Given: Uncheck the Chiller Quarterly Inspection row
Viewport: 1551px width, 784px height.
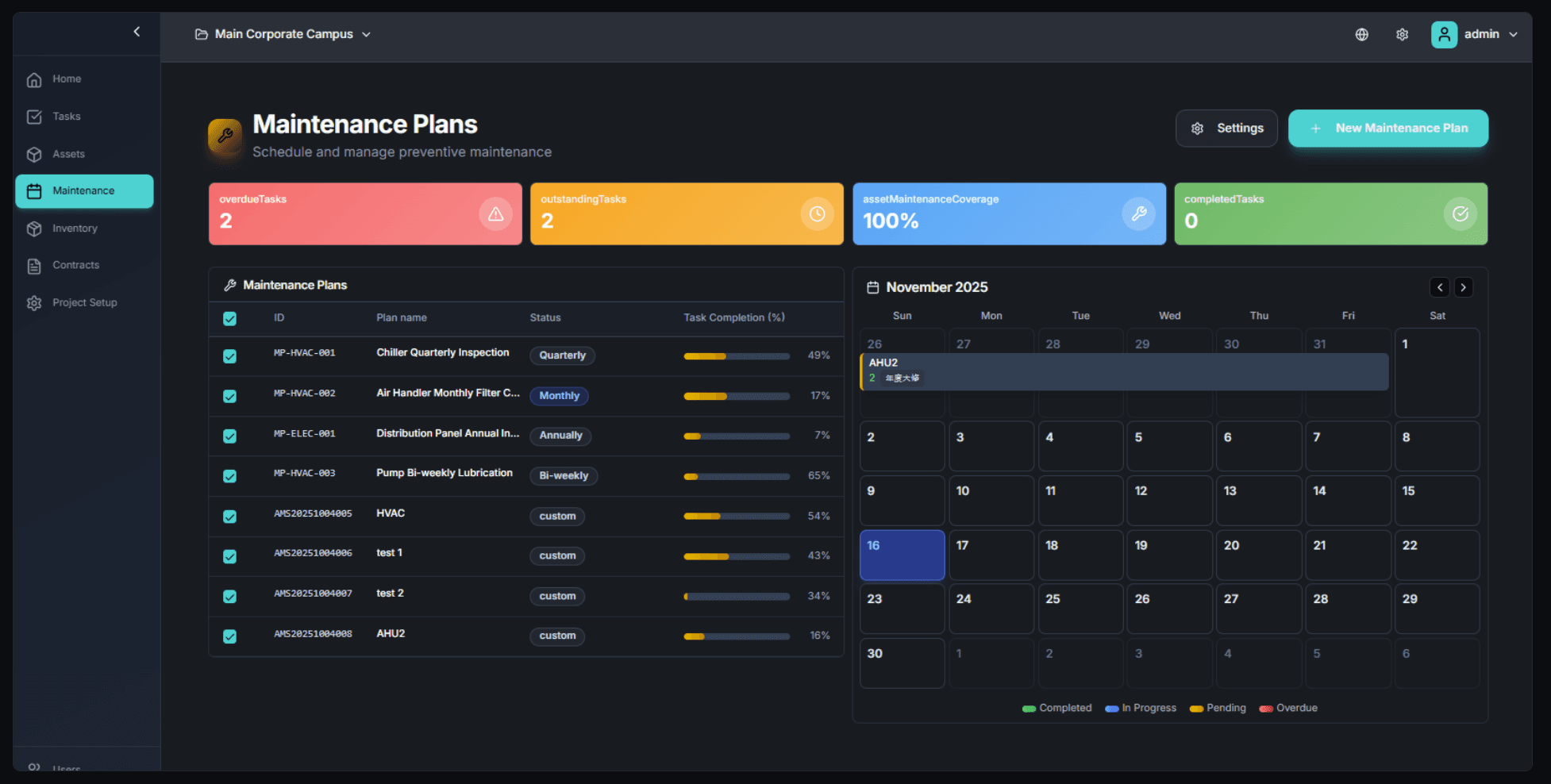Looking at the screenshot, I should (229, 356).
